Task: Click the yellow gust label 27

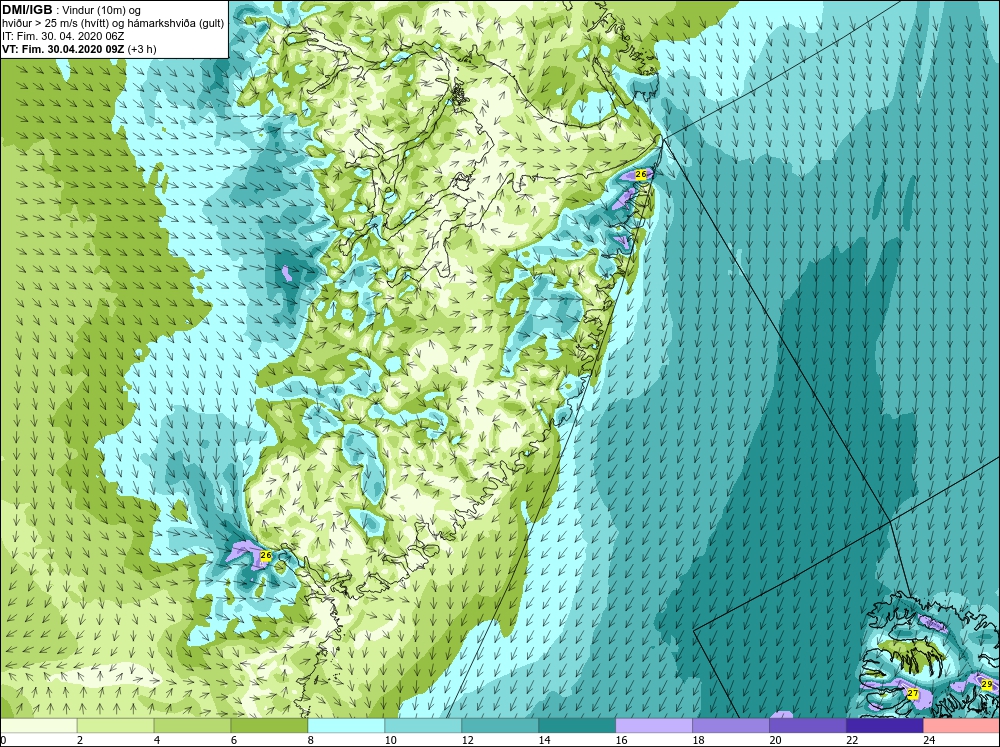Action: coord(913,693)
